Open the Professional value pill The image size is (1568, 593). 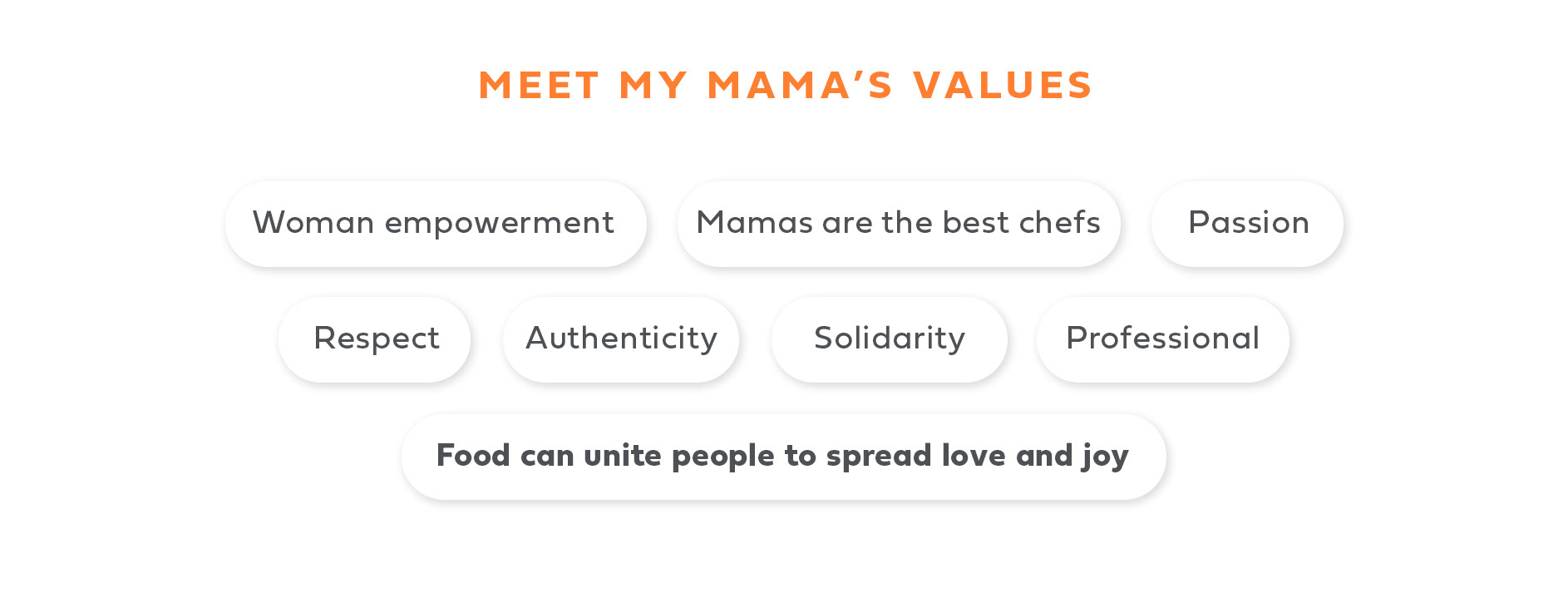click(x=1163, y=339)
